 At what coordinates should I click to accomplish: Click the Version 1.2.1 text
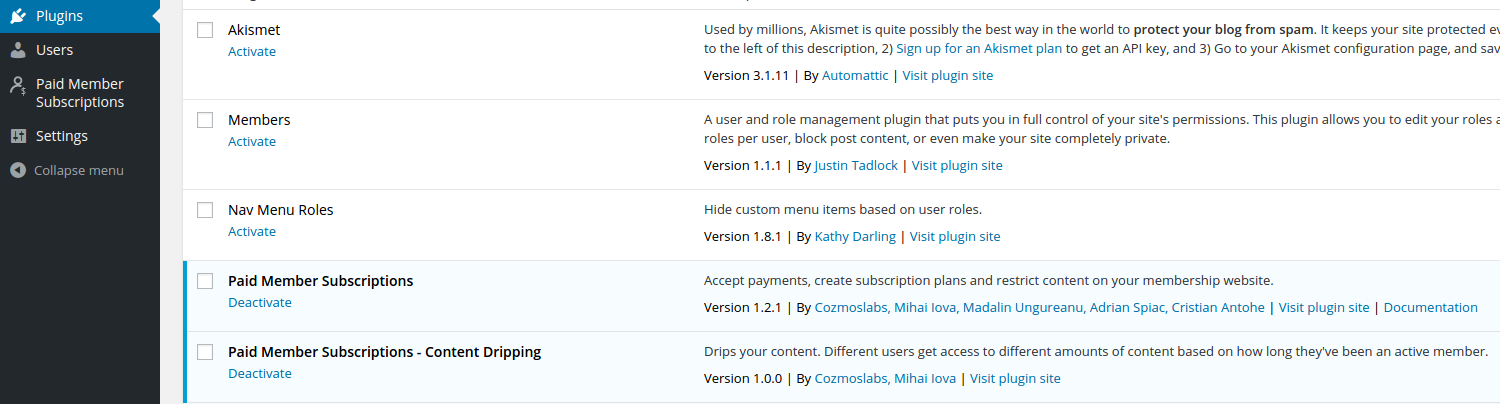(744, 308)
